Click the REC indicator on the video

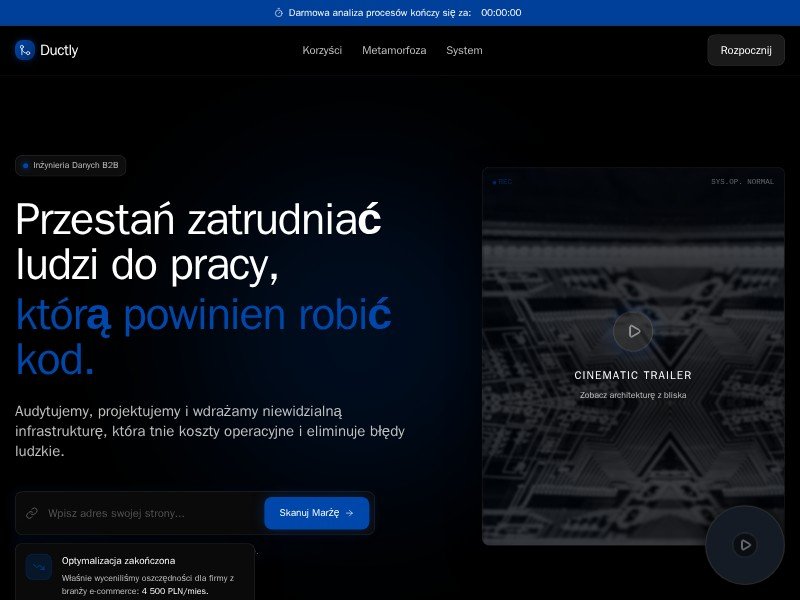(x=502, y=182)
